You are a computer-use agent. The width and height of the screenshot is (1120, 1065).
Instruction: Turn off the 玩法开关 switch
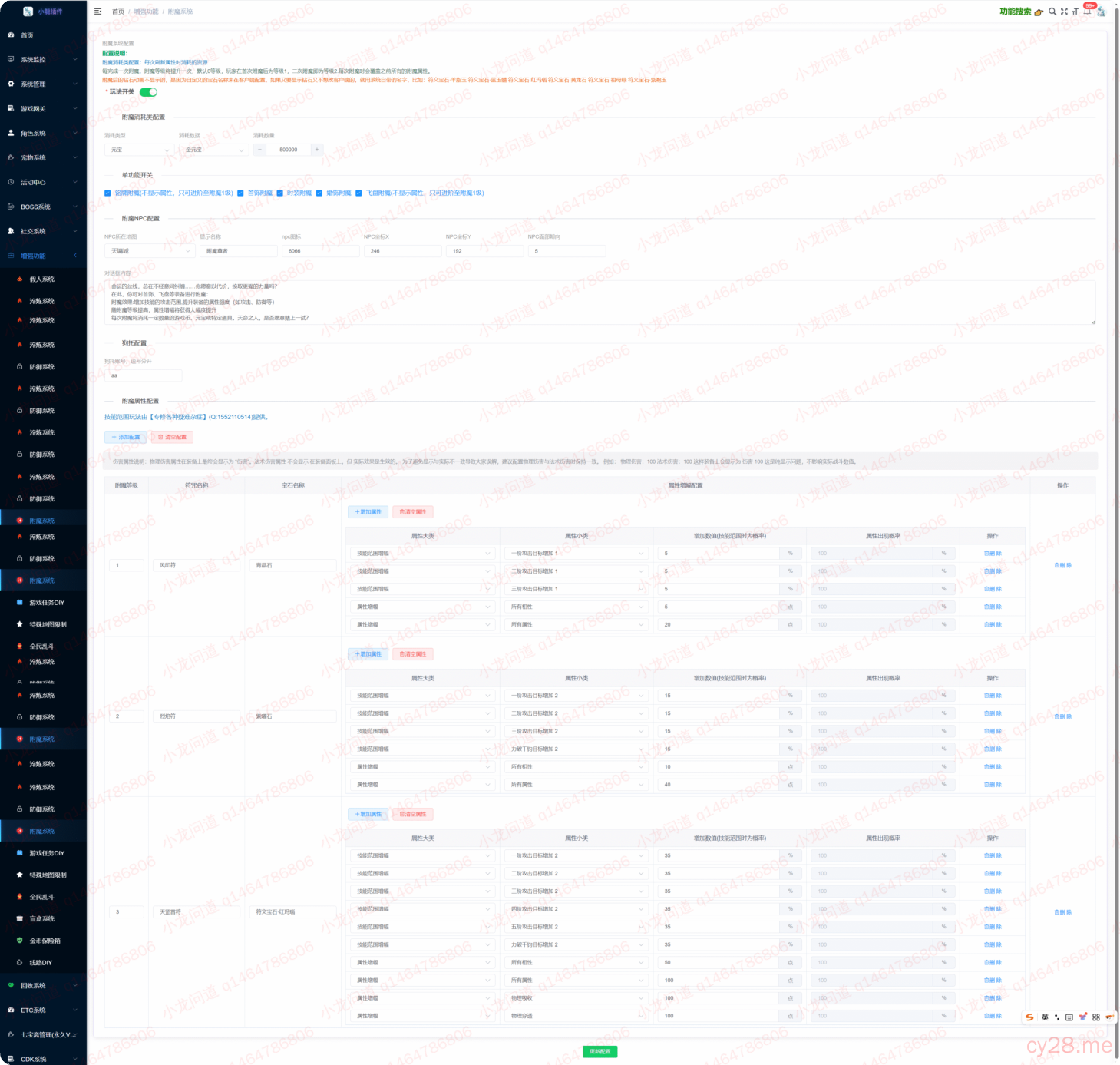pos(148,92)
